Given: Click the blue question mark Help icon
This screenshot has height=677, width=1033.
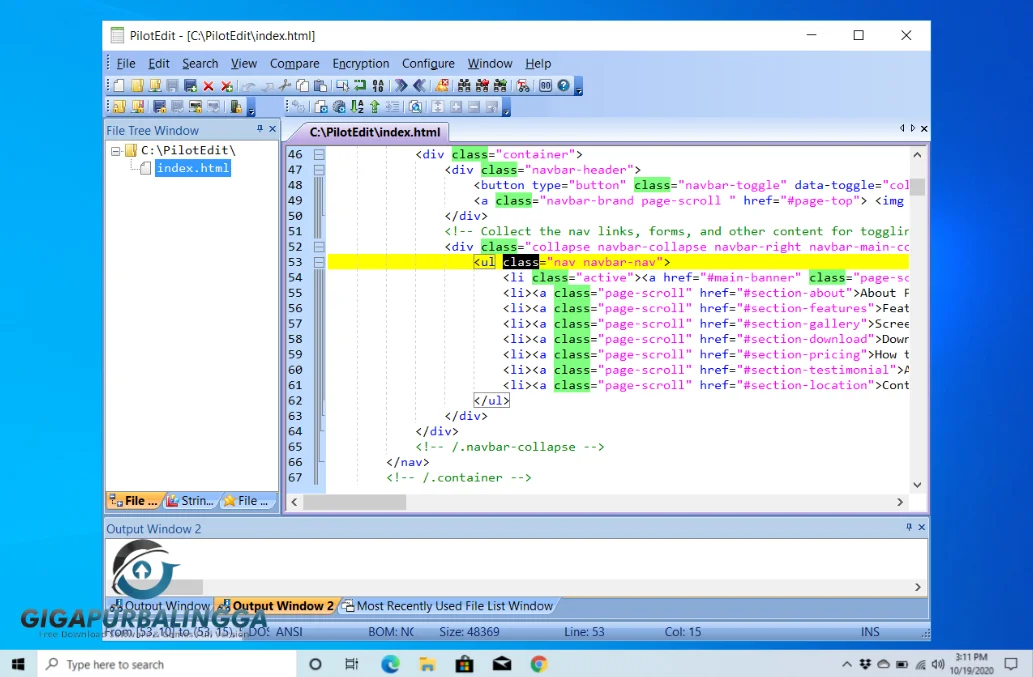Looking at the screenshot, I should (x=563, y=86).
